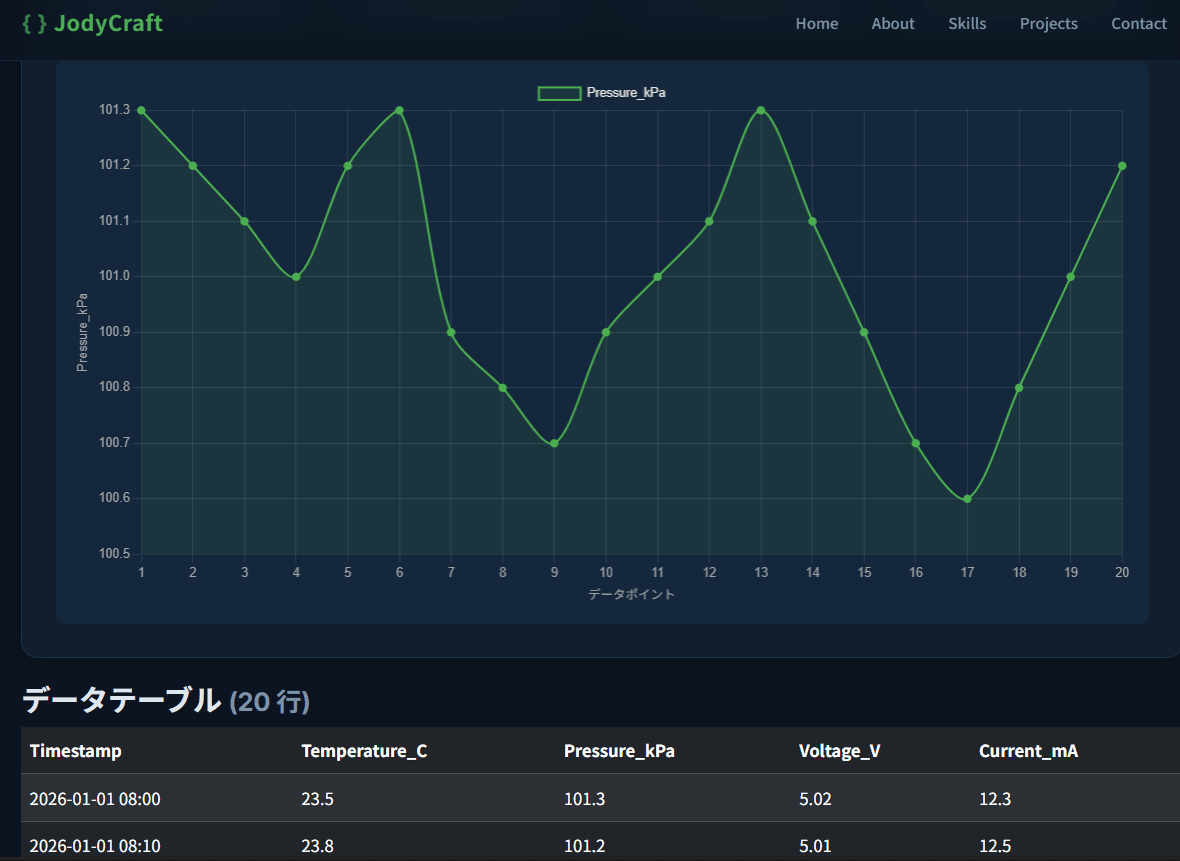The height and width of the screenshot is (861, 1180).
Task: Select the chart peak at x=13
Action: point(761,111)
